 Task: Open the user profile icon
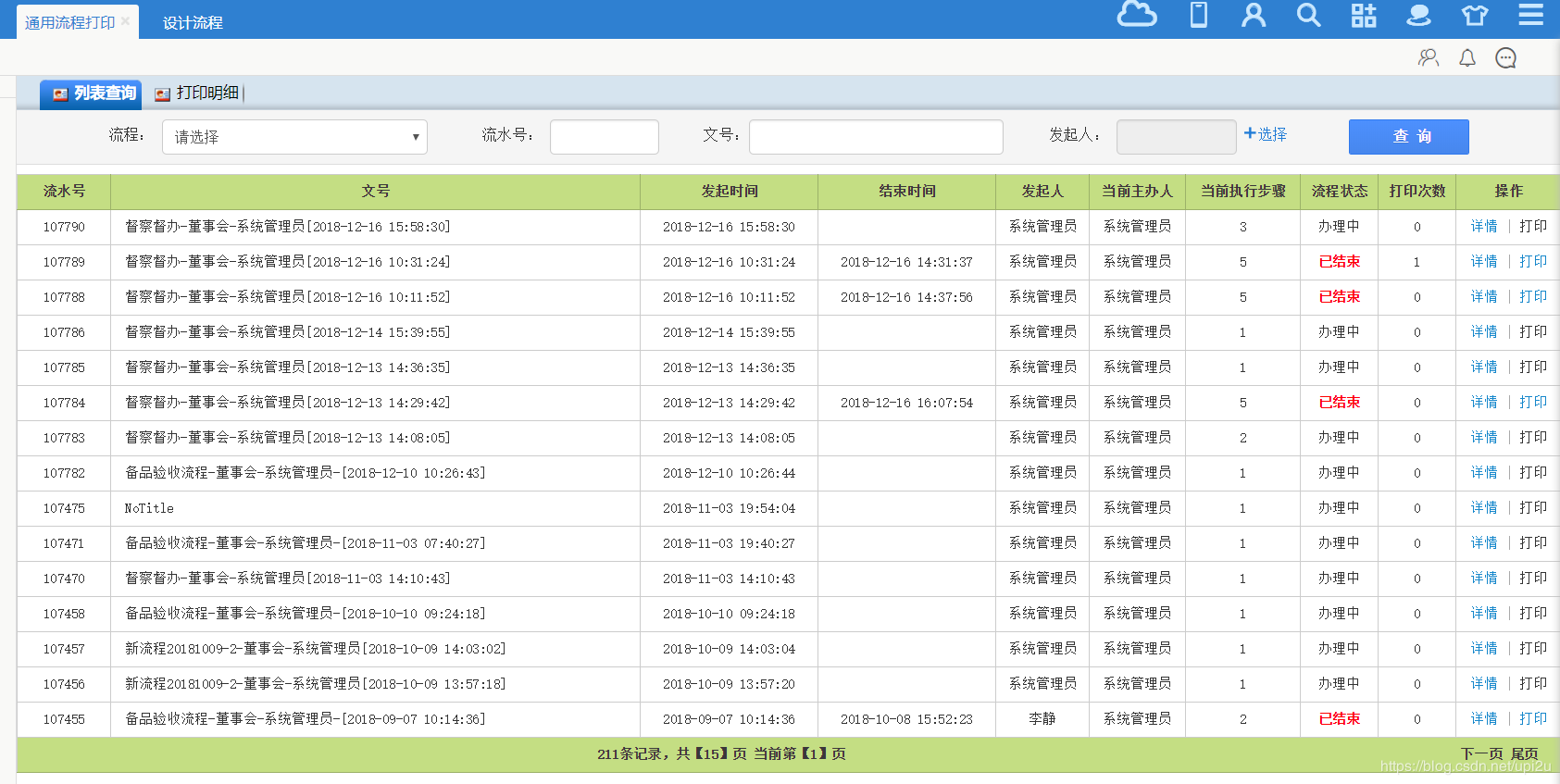coord(1254,15)
